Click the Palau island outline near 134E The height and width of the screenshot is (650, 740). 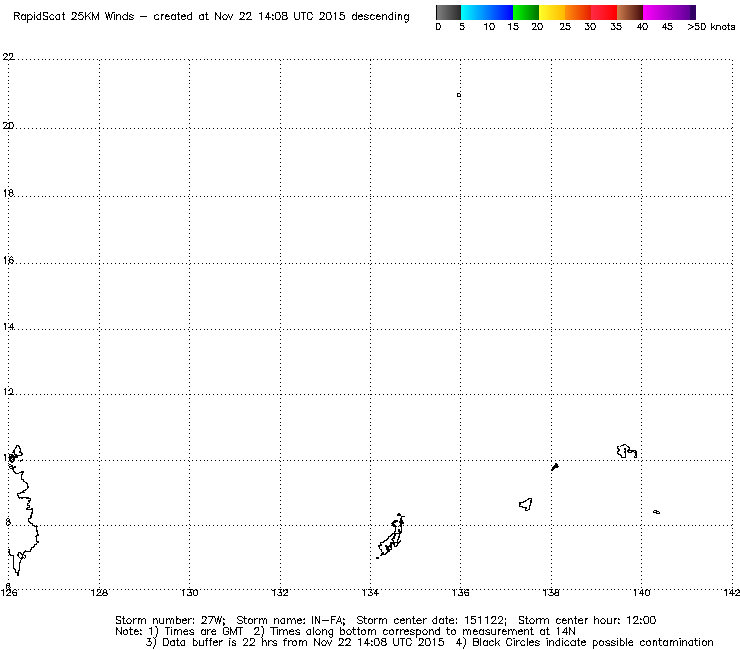click(x=391, y=537)
